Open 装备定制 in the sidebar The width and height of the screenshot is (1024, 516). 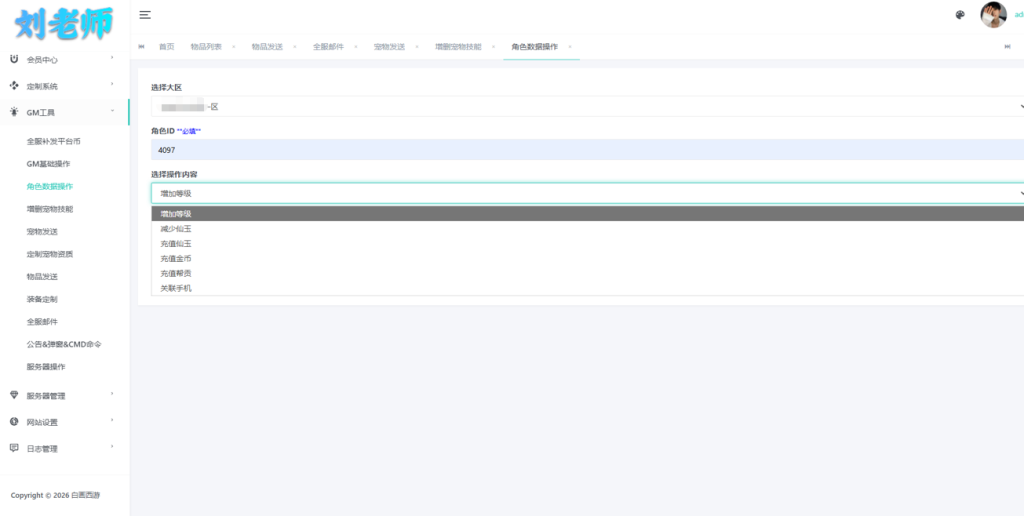pyautogui.click(x=42, y=299)
